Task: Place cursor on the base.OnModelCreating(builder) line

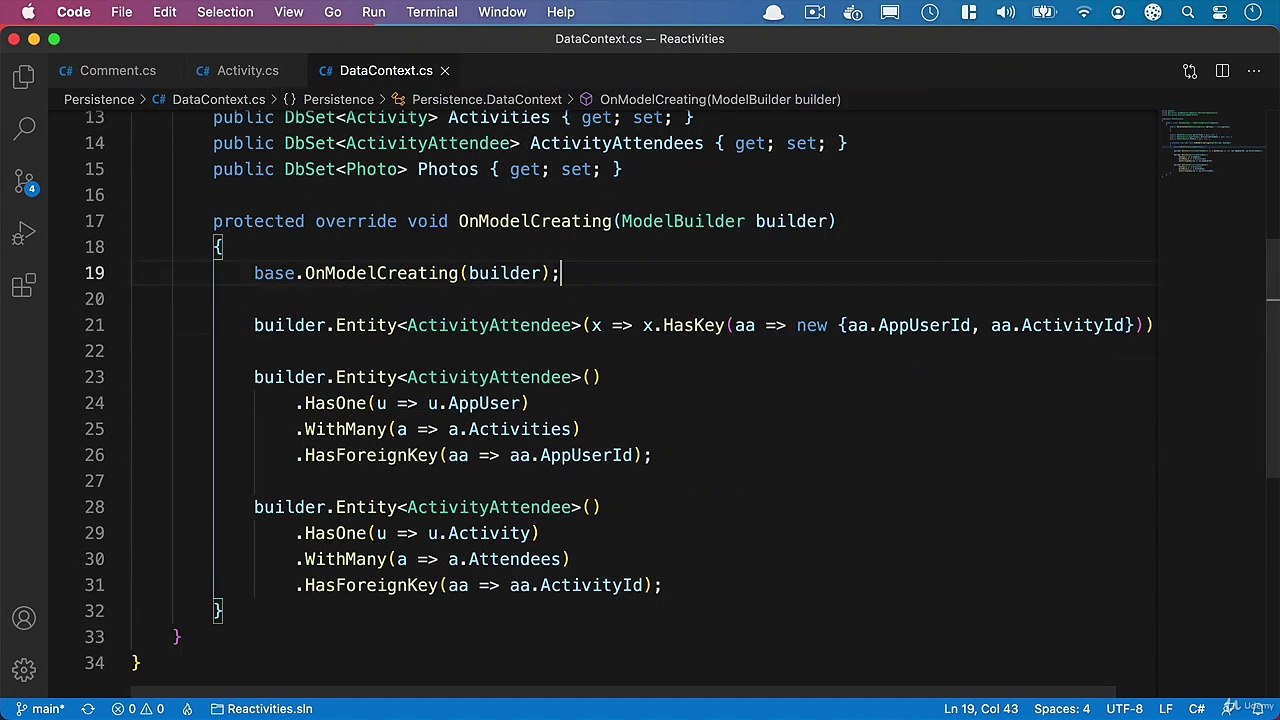Action: [407, 273]
